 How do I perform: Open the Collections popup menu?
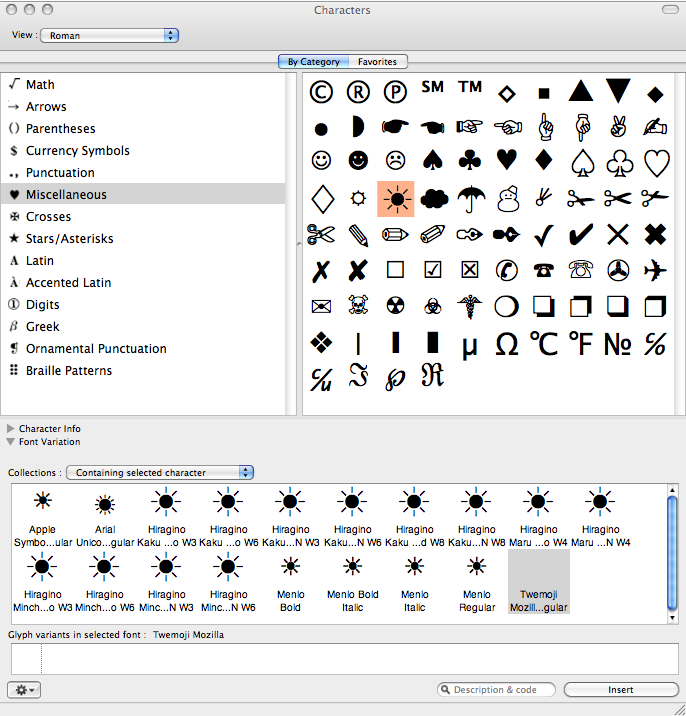point(160,473)
